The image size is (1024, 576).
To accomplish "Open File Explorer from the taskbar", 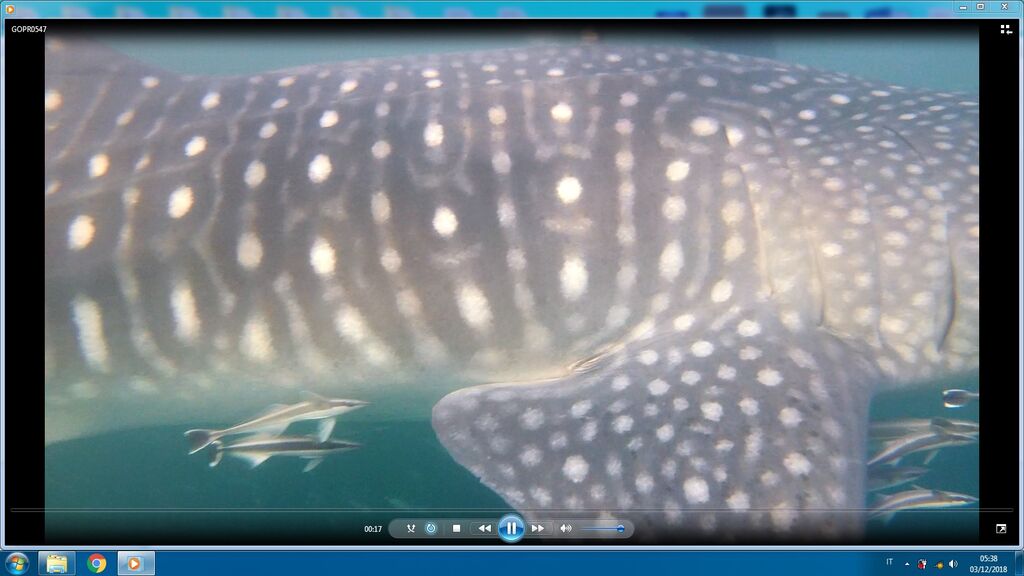I will click(x=57, y=563).
